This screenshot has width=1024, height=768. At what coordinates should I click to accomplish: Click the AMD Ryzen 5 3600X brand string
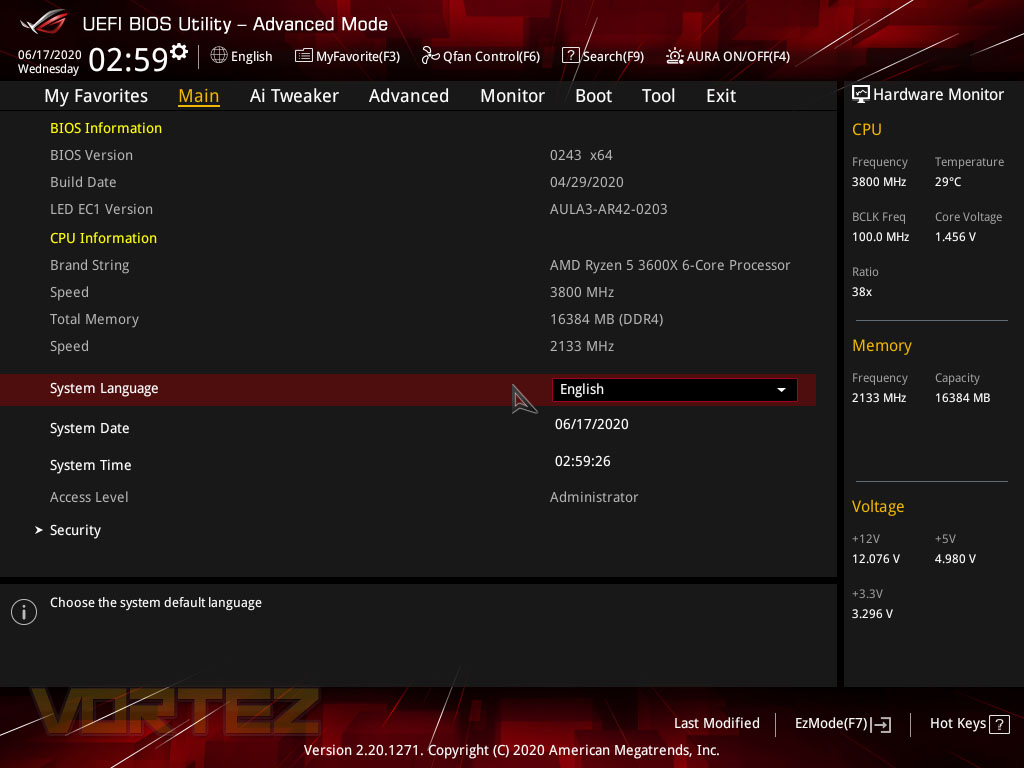point(670,265)
